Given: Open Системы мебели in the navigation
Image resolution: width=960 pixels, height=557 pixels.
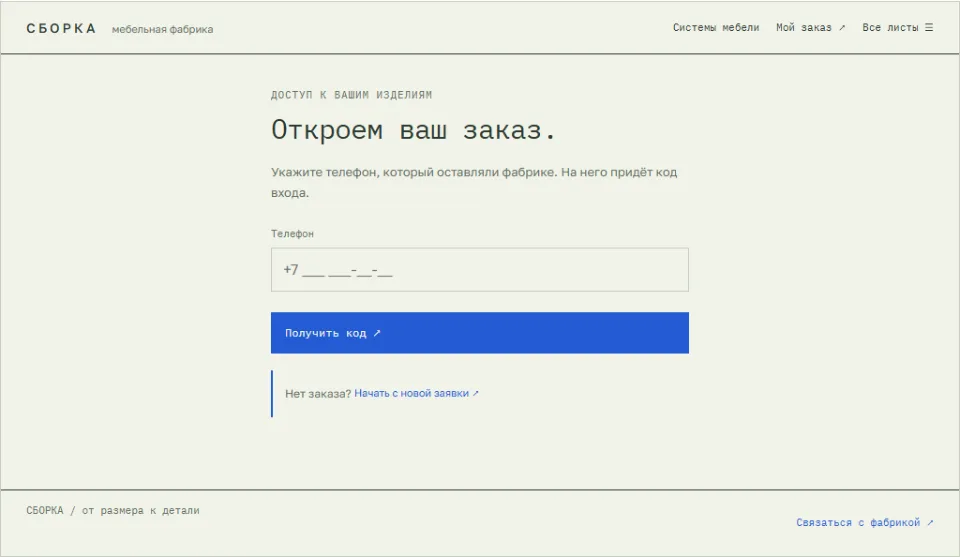Looking at the screenshot, I should pos(716,28).
